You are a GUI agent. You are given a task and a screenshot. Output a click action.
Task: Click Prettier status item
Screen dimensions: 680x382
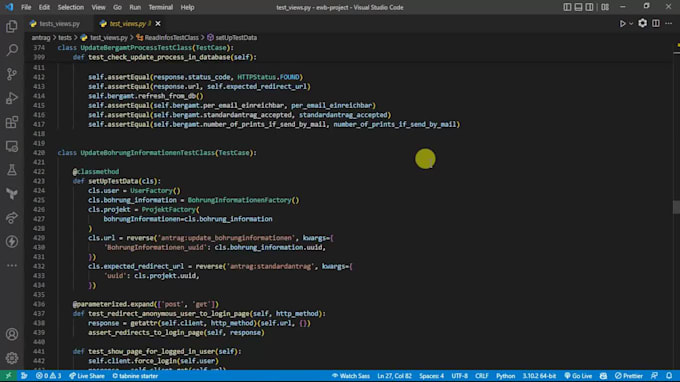click(x=629, y=376)
